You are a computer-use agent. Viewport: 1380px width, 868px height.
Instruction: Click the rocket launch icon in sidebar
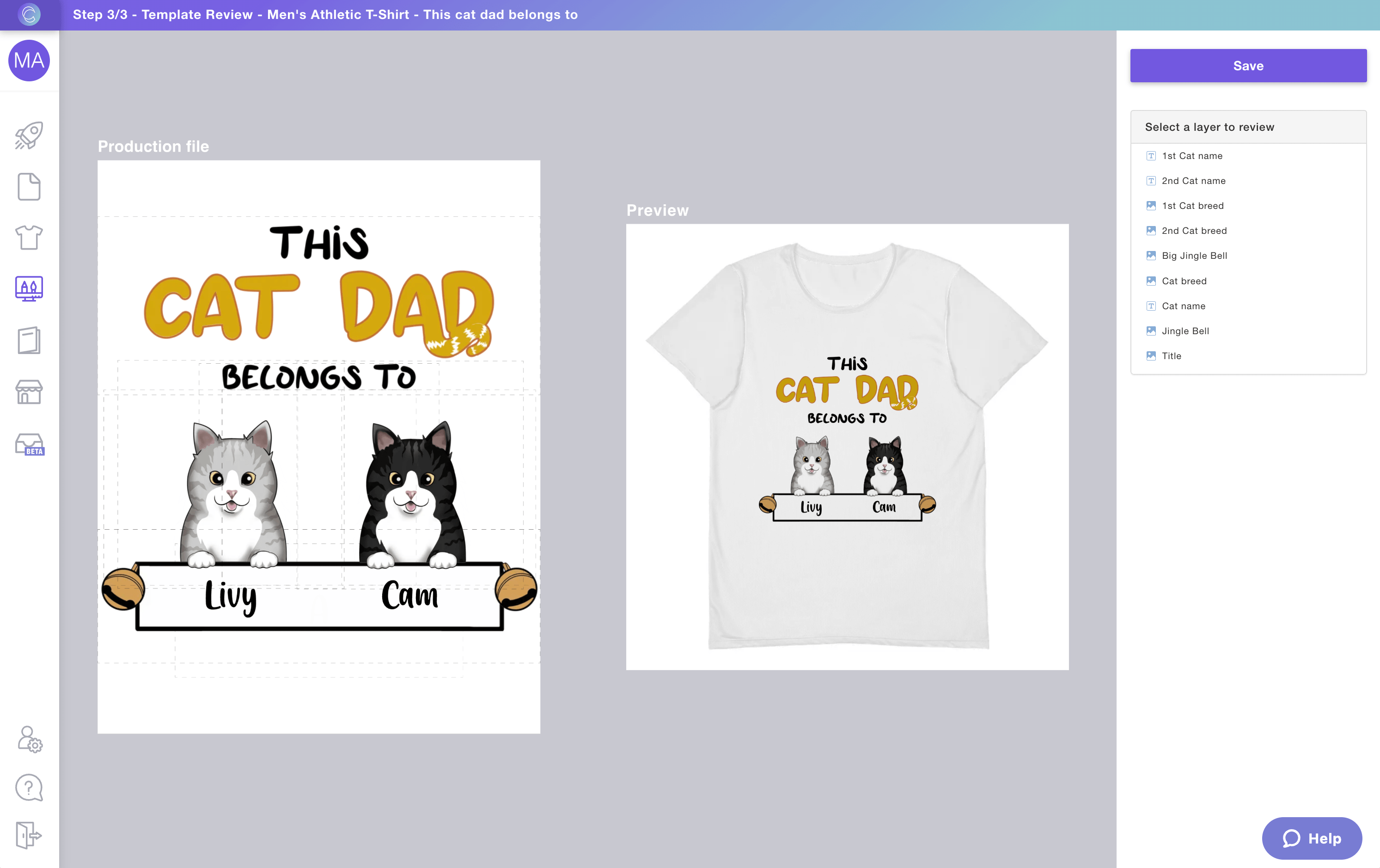pyautogui.click(x=29, y=136)
